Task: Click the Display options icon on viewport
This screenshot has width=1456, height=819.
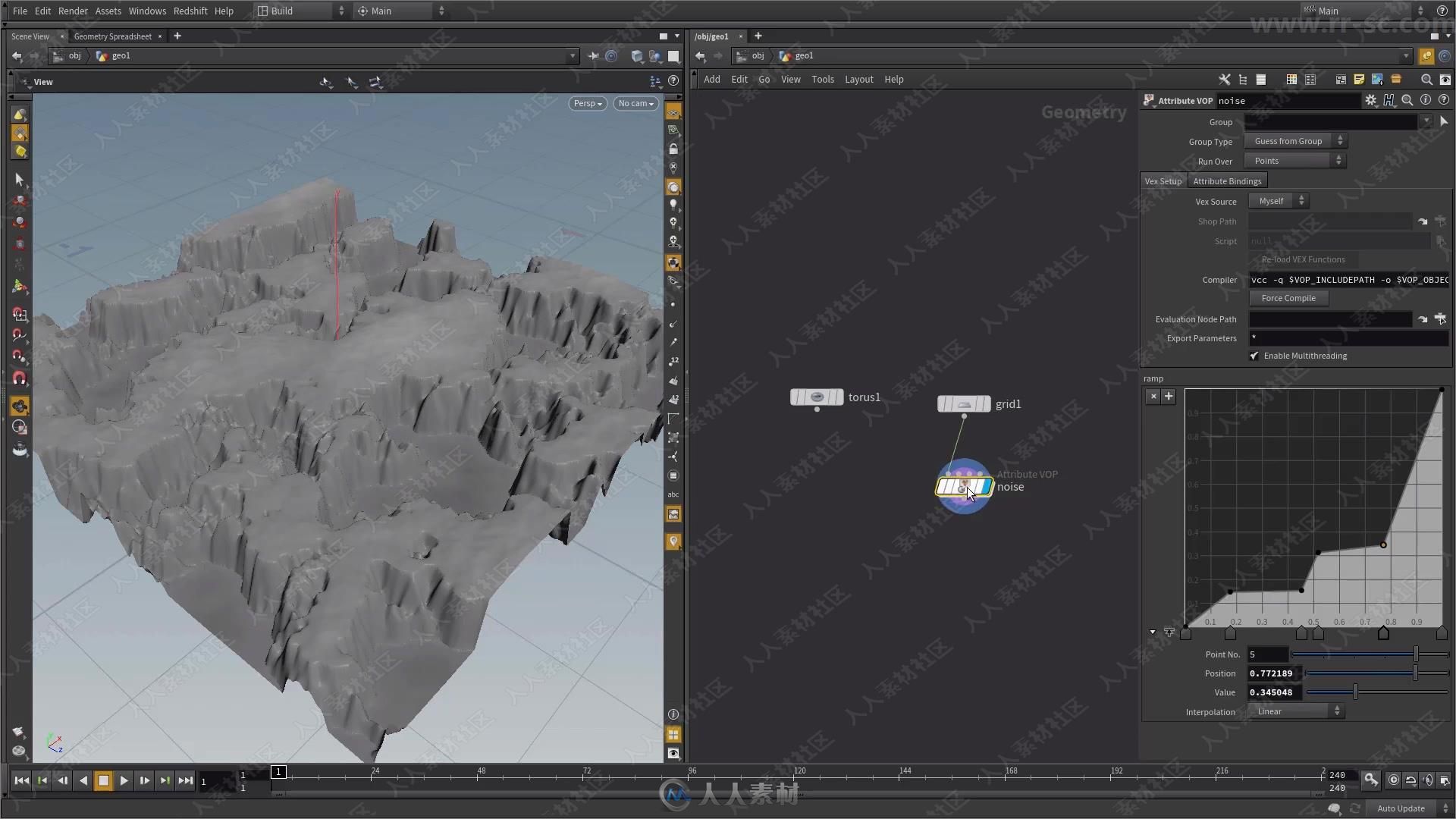Action: (674, 752)
